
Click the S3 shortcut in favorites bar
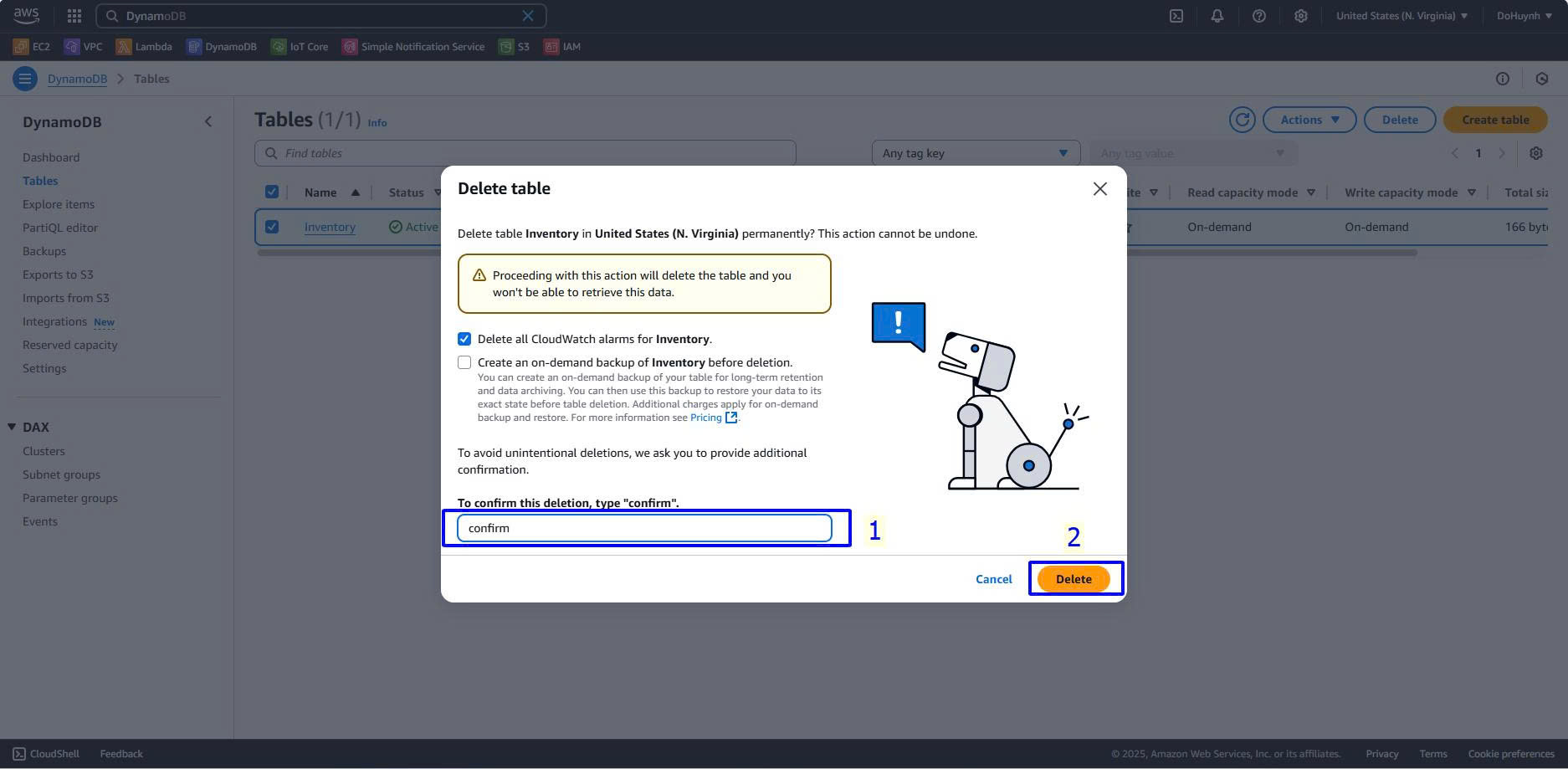coord(515,47)
